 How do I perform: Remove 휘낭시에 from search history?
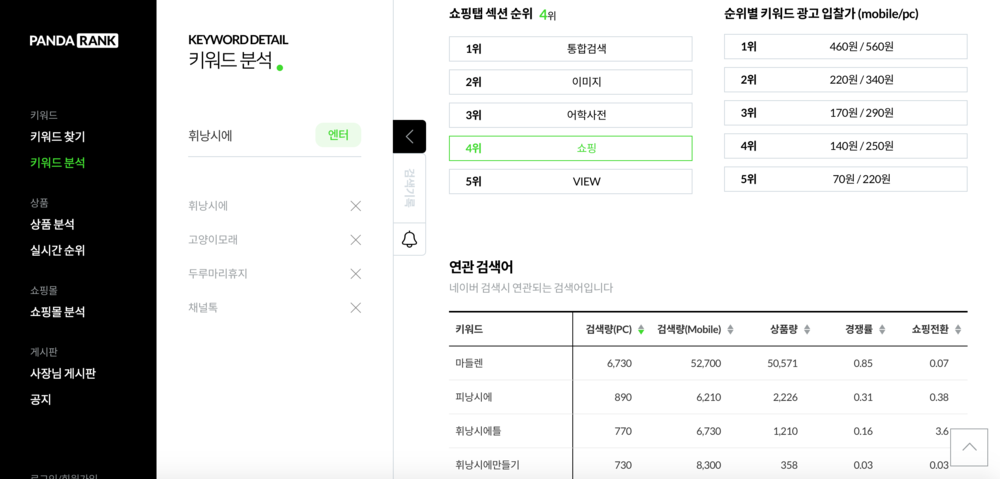(x=355, y=206)
